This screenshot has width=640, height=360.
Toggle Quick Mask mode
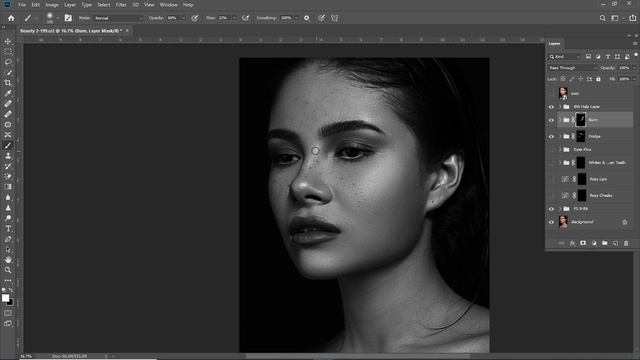8,313
